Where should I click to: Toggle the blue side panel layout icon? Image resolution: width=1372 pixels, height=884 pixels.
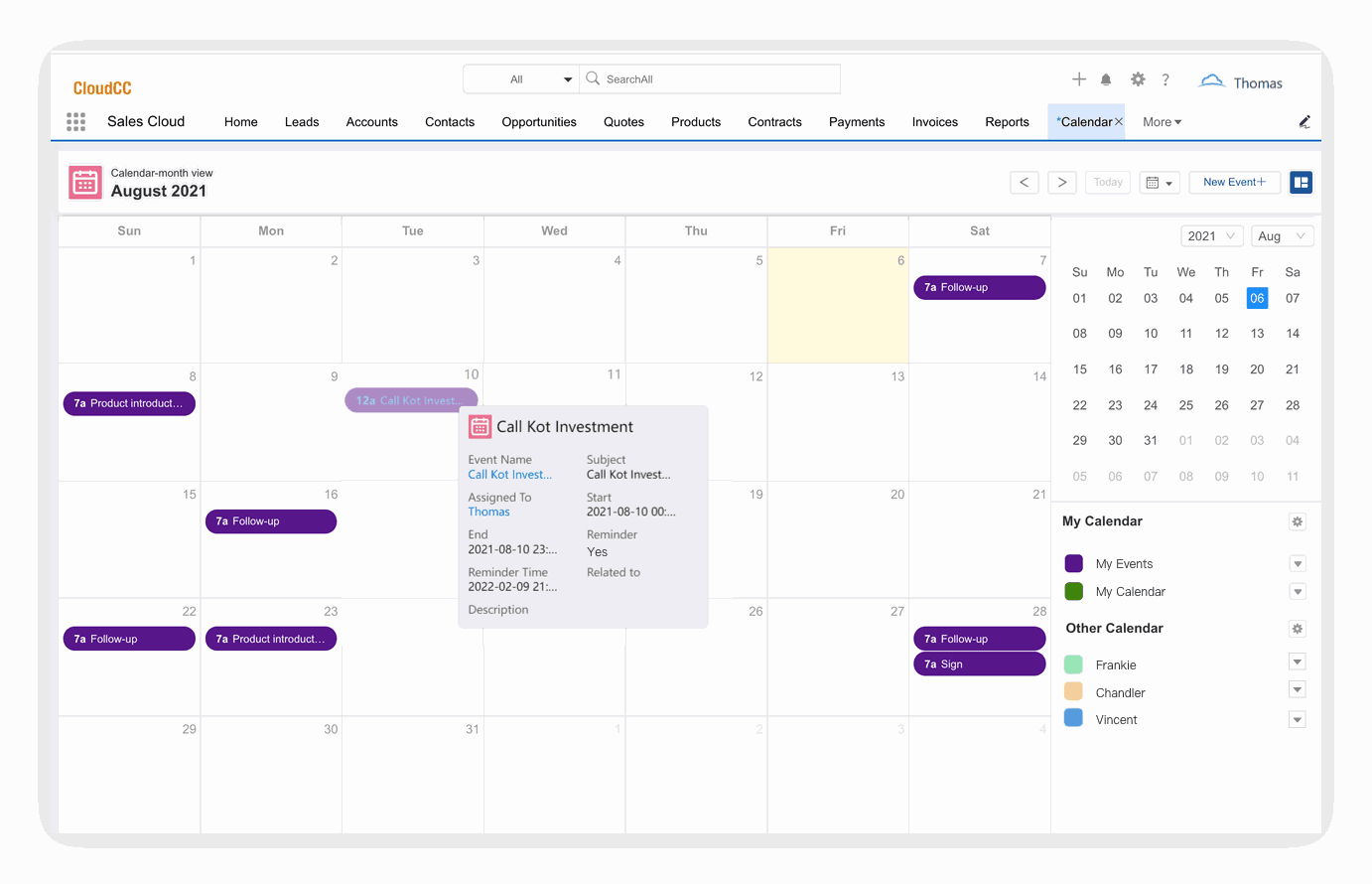pos(1301,183)
